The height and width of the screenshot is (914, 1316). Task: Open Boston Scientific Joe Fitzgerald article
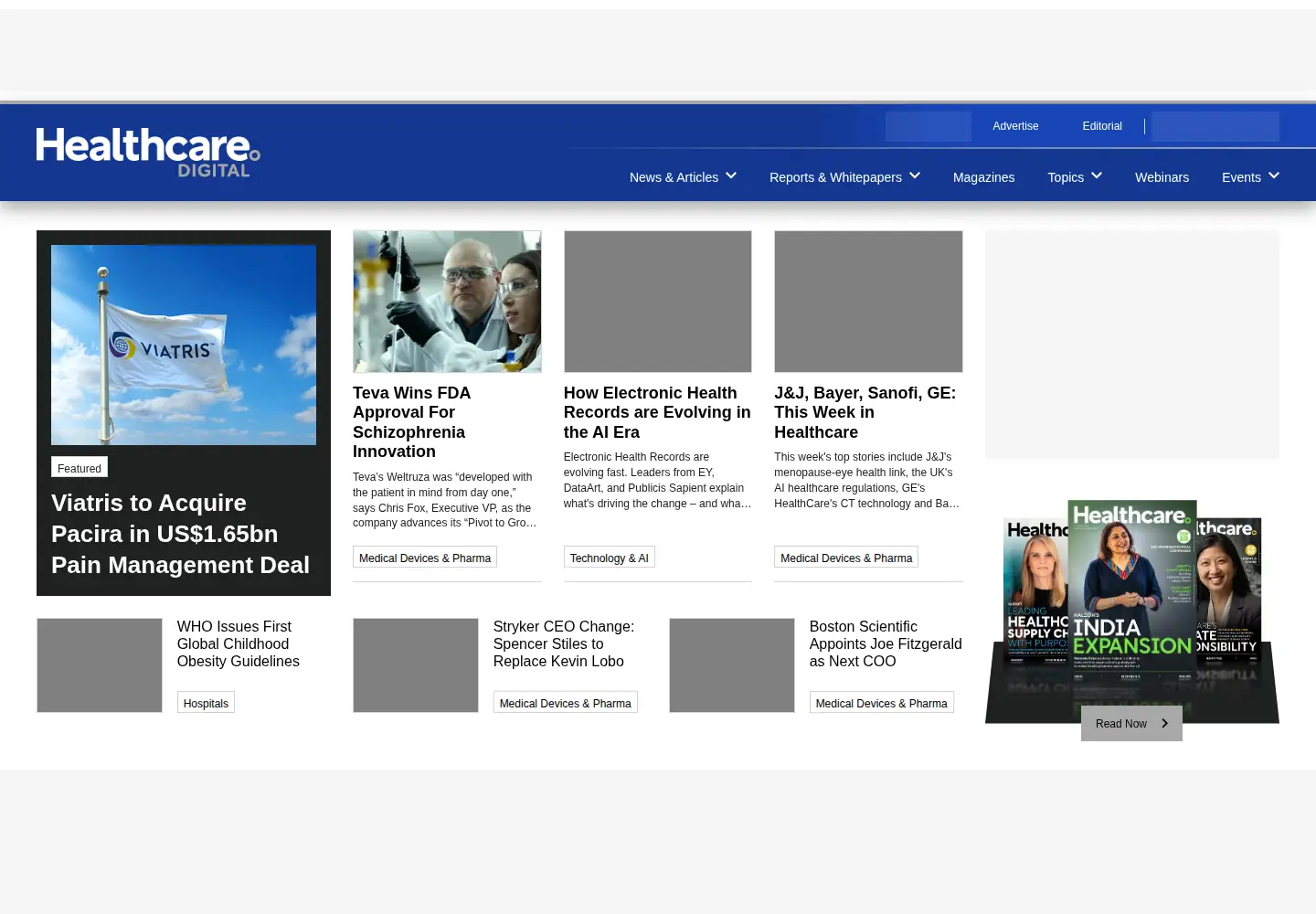pyautogui.click(x=886, y=644)
